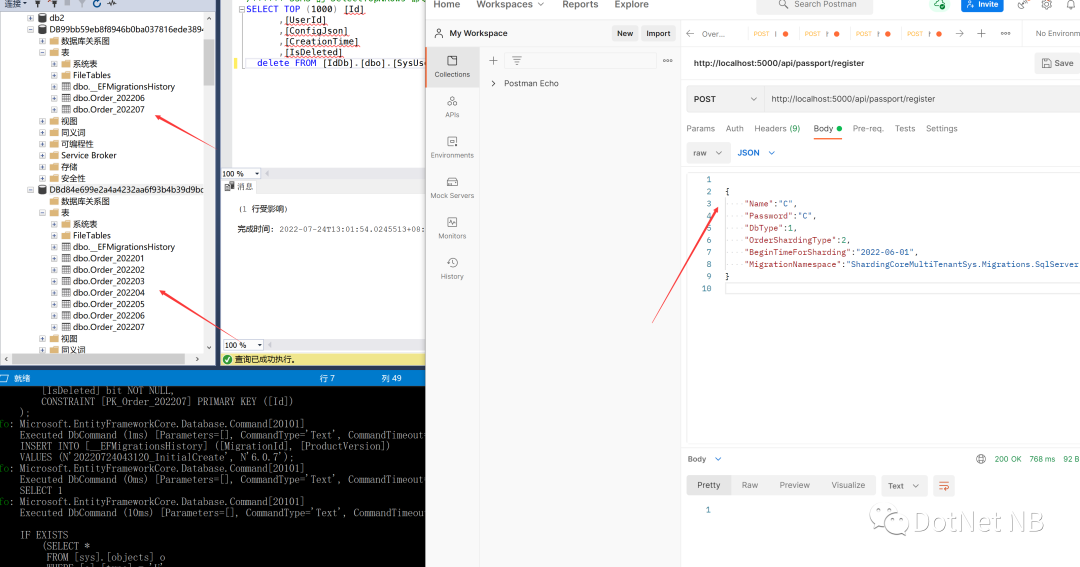Viewport: 1080px width, 567px height.
Task: Click the create new collection plus icon
Action: pyautogui.click(x=493, y=61)
